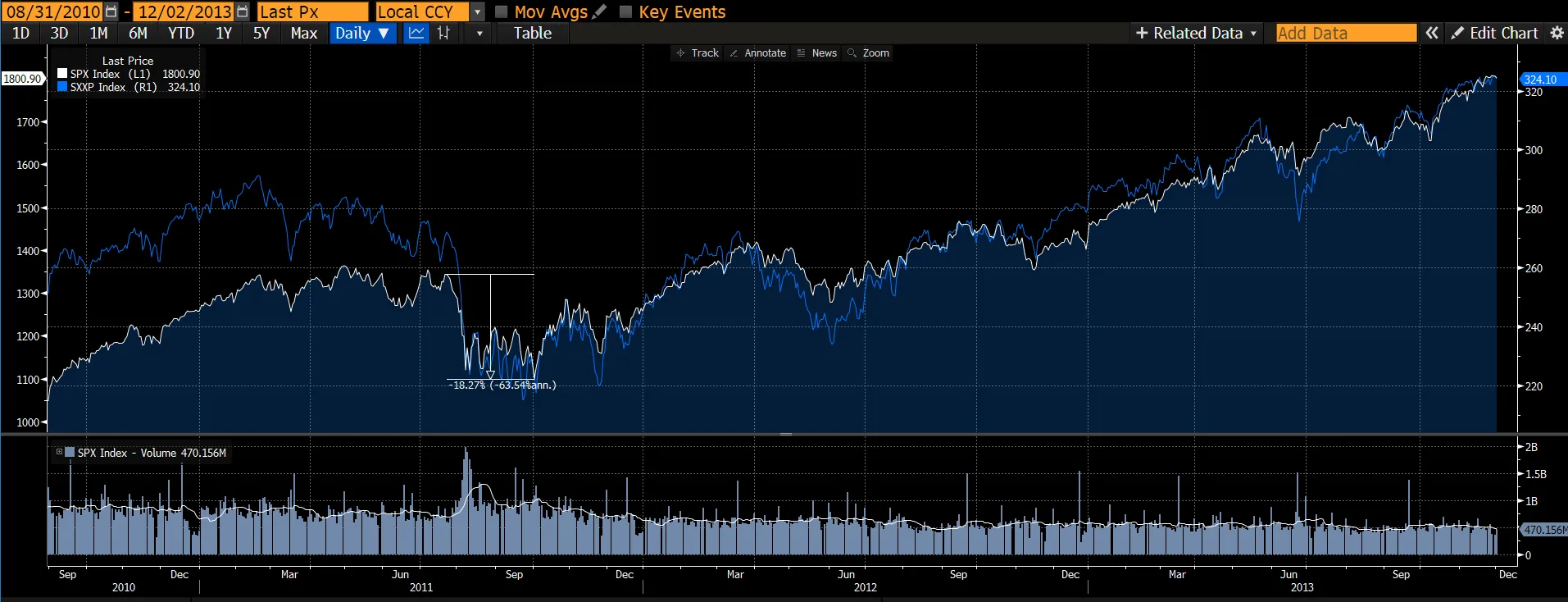Screen dimensions: 1568x602
Task: Activate the Track crosshair tool
Action: (698, 52)
